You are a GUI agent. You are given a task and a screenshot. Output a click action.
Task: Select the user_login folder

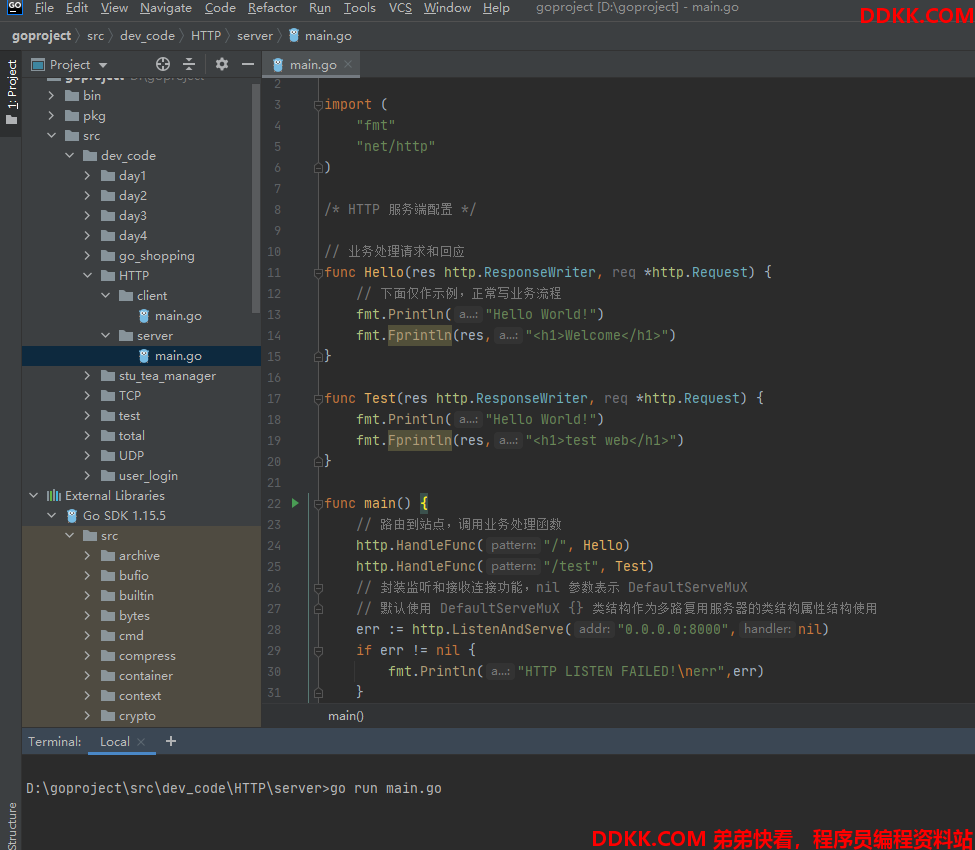pyautogui.click(x=148, y=476)
